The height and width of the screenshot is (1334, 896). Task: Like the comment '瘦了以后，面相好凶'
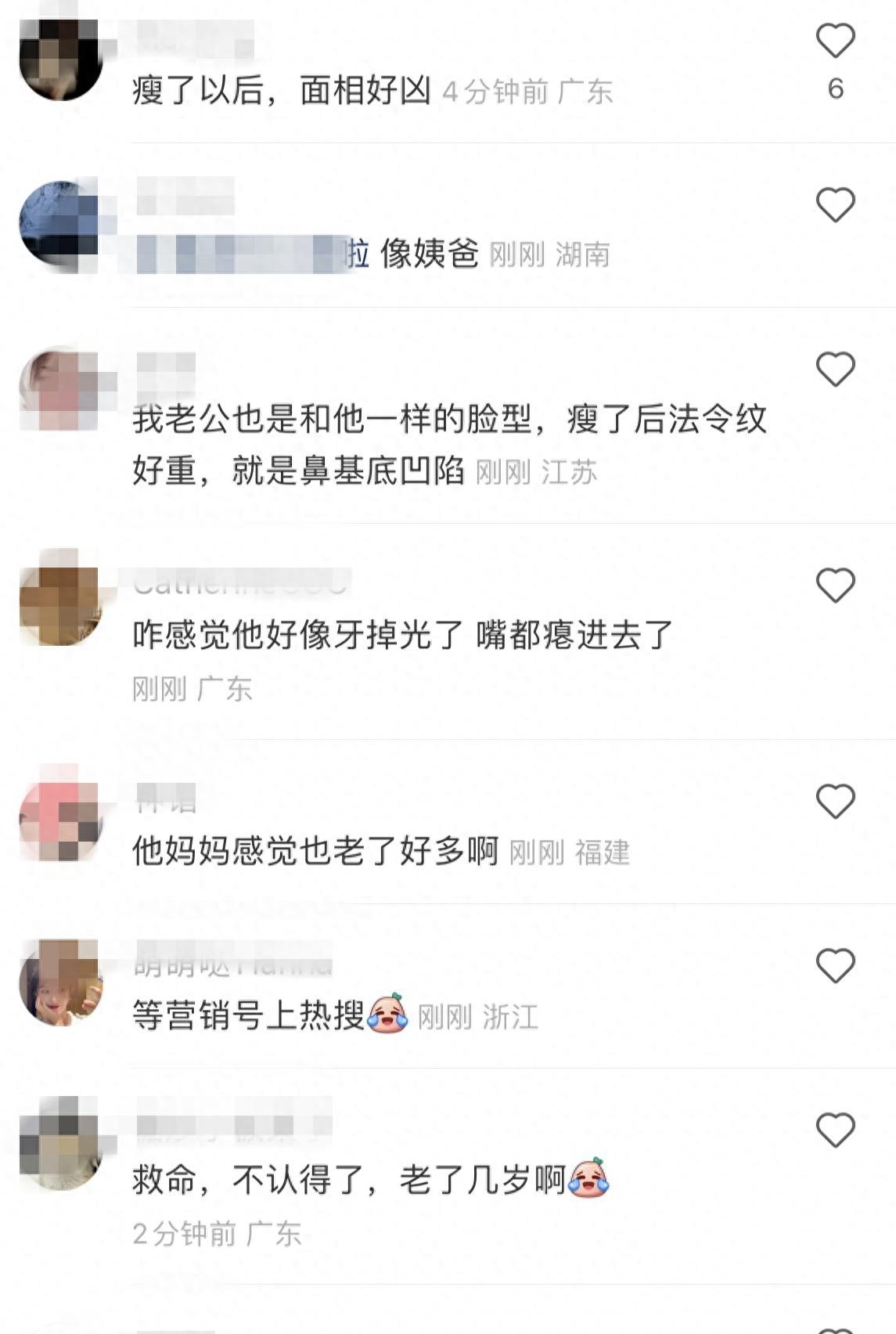[x=835, y=41]
